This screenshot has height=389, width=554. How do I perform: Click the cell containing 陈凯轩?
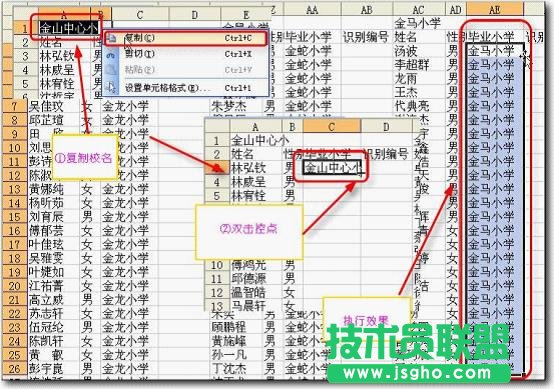click(x=53, y=341)
